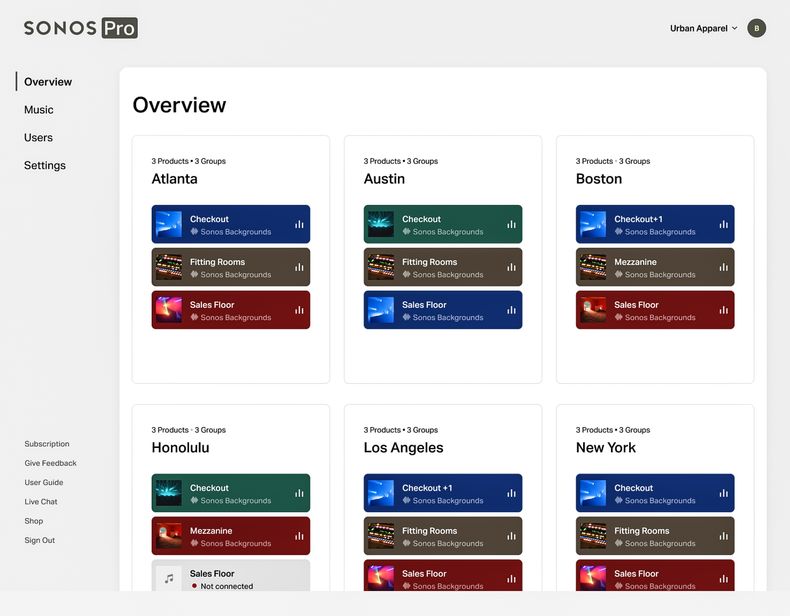Click Honolulu Mezzanine album art
This screenshot has height=616, width=790.
click(x=169, y=536)
